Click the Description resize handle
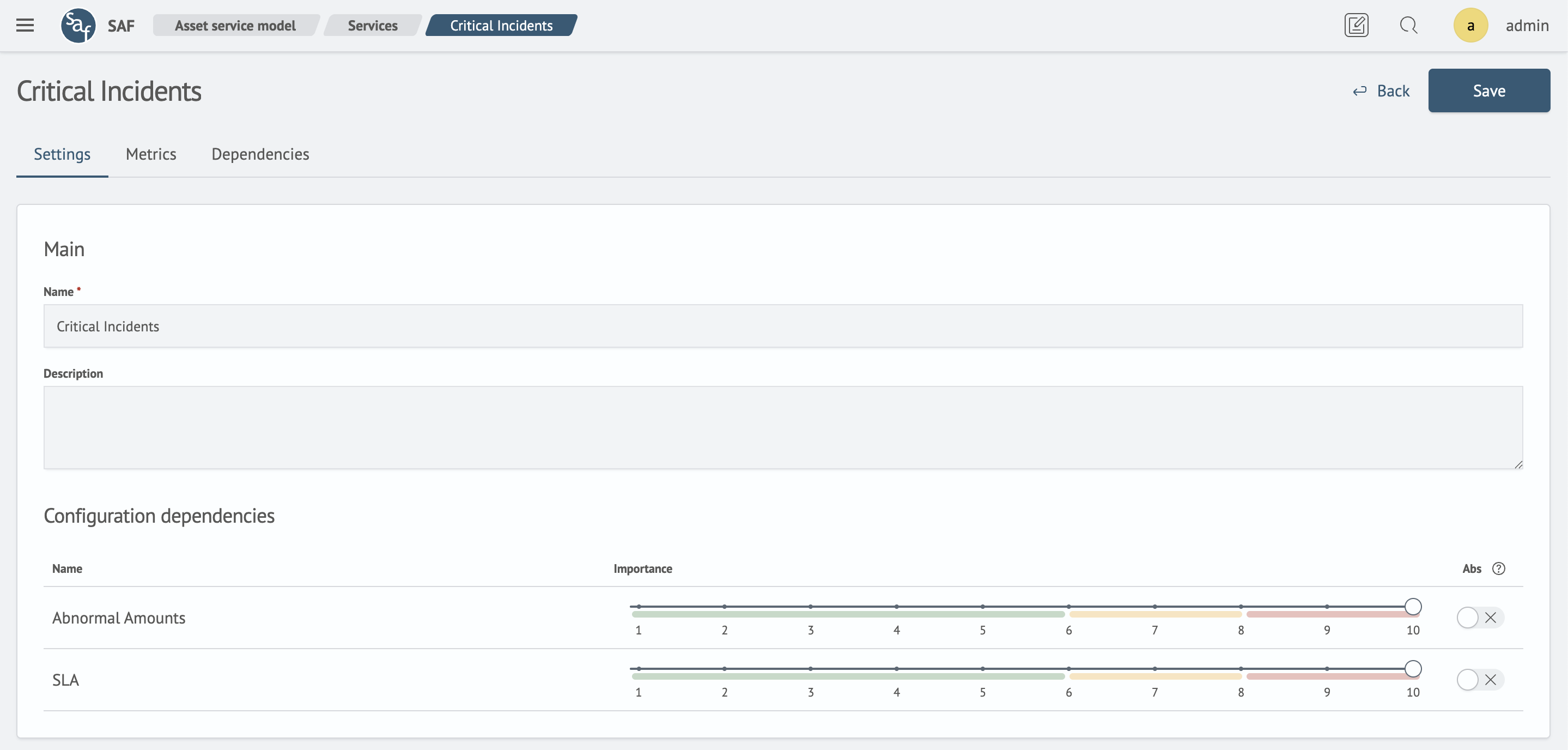Image resolution: width=1568 pixels, height=750 pixels. [1518, 464]
